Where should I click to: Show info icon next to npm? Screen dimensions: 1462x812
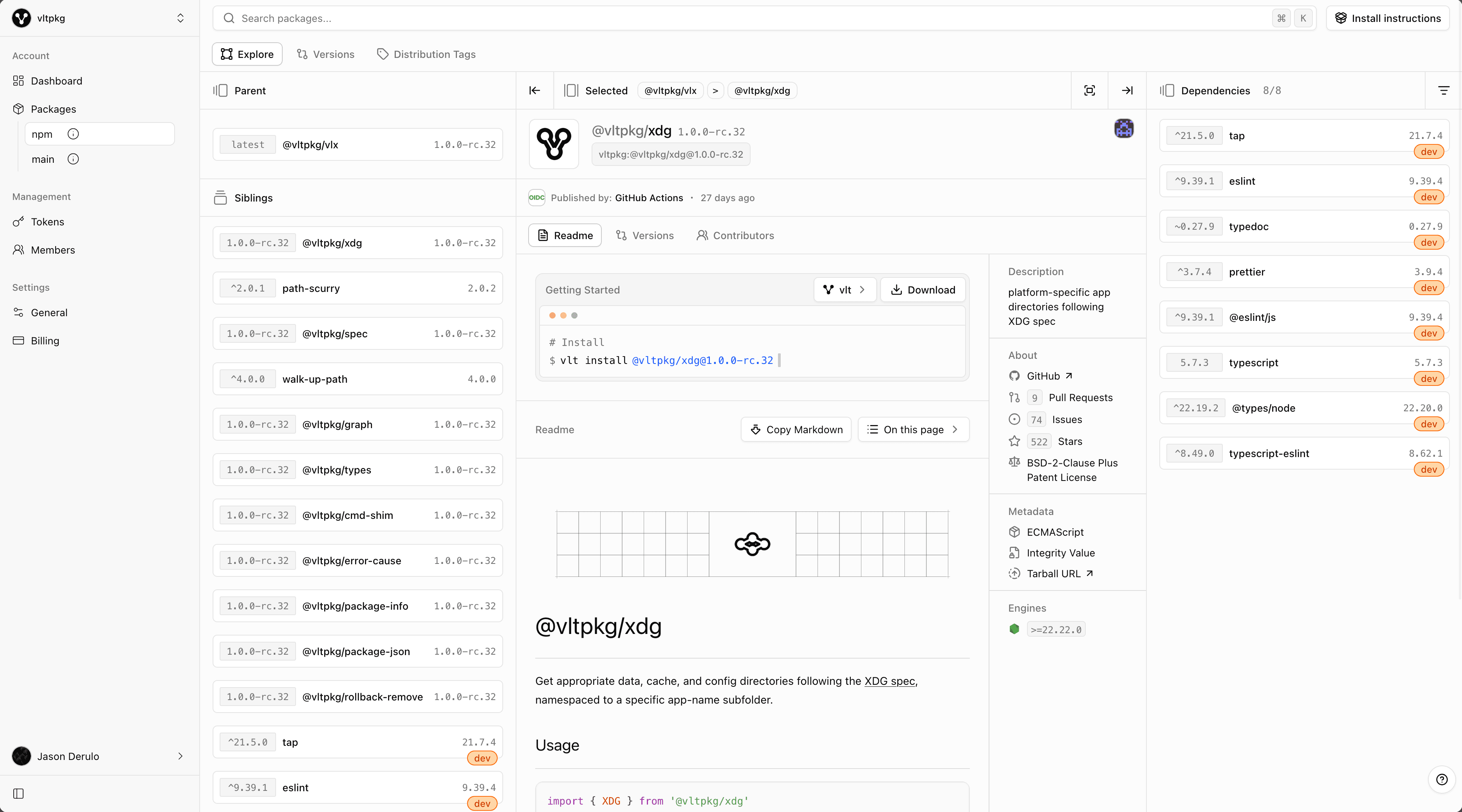[x=73, y=134]
